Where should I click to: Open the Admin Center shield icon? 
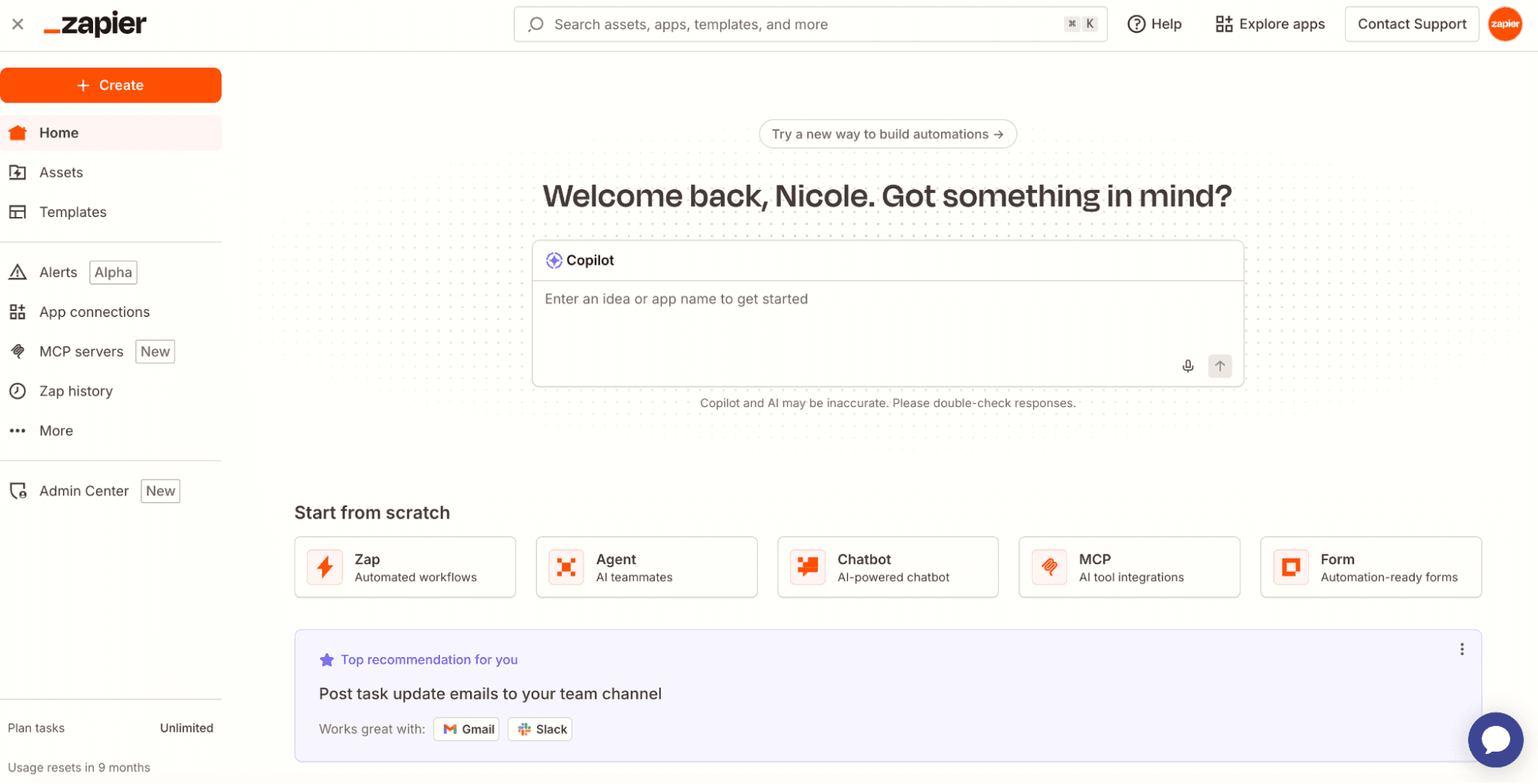click(18, 491)
